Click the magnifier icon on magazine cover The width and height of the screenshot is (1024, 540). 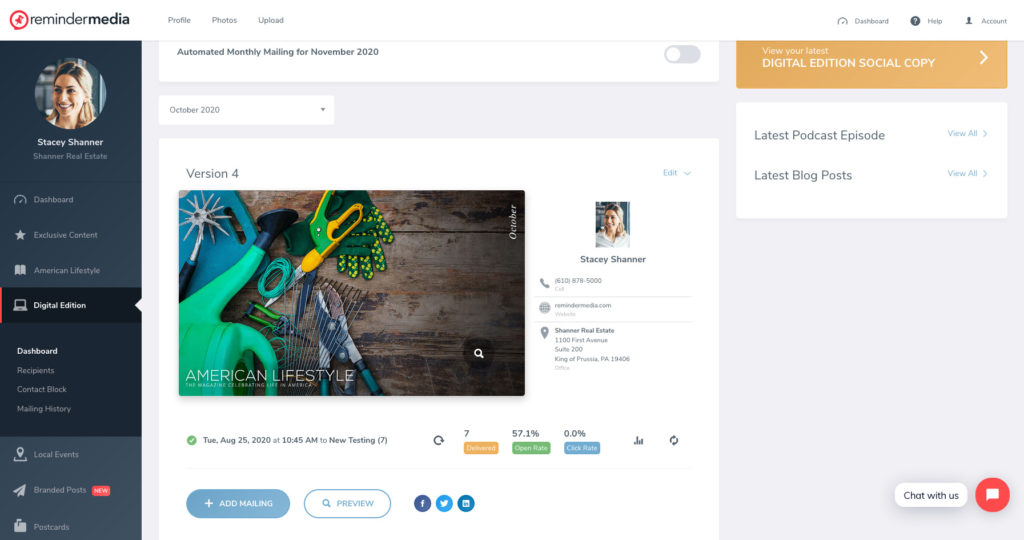tap(479, 353)
